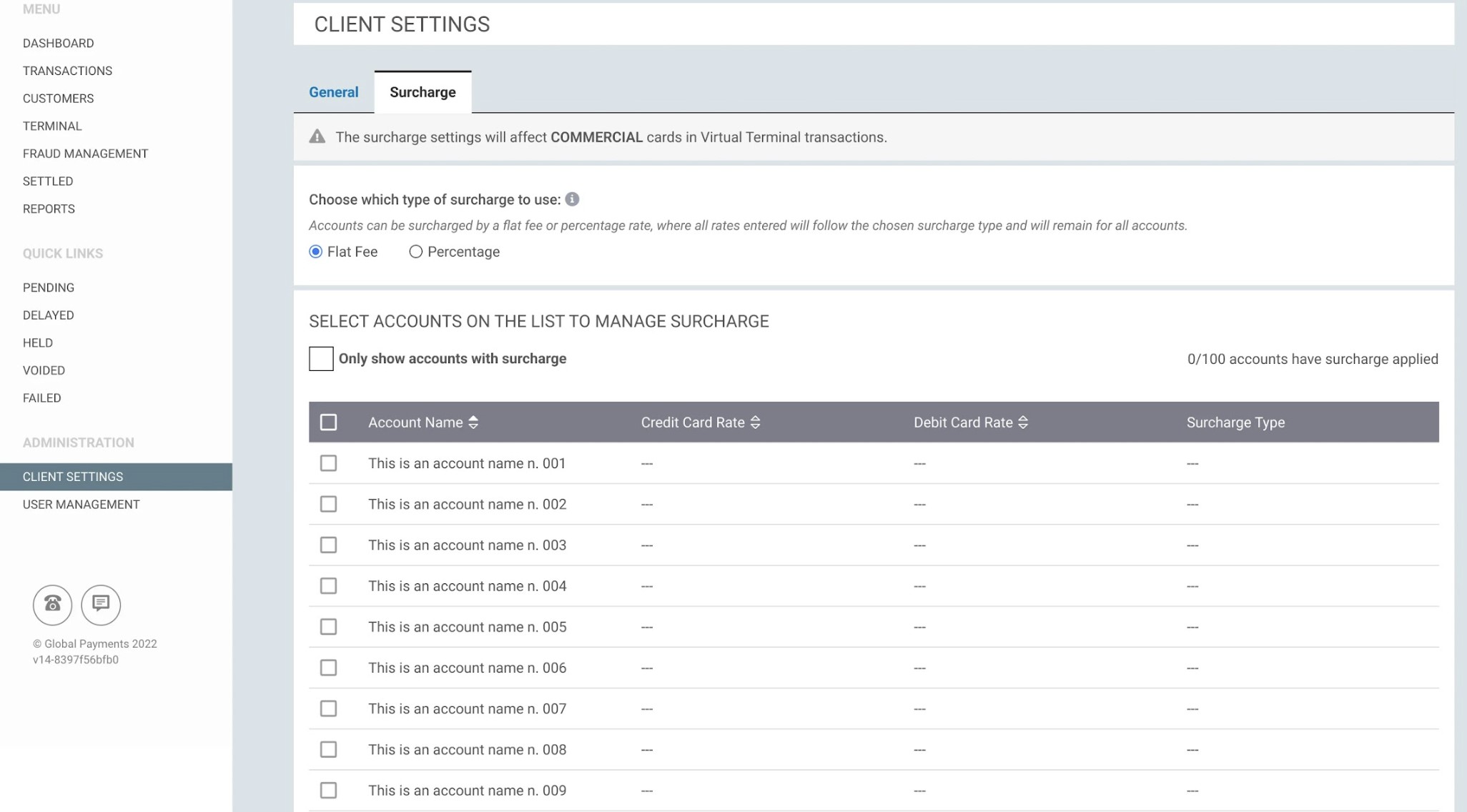
Task: Check the select-all header checkbox
Action: point(328,422)
